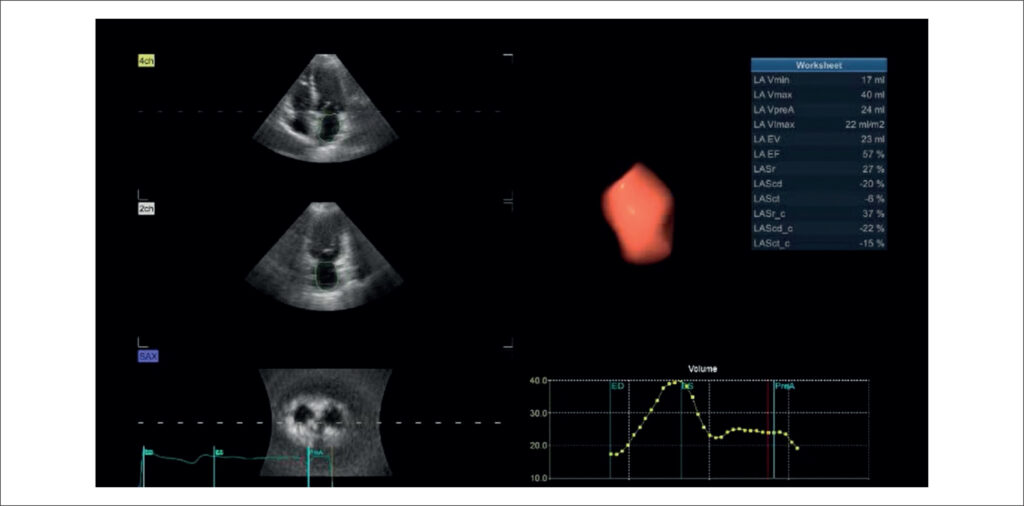
Task: Click the Volume graph title
Action: click(x=705, y=369)
